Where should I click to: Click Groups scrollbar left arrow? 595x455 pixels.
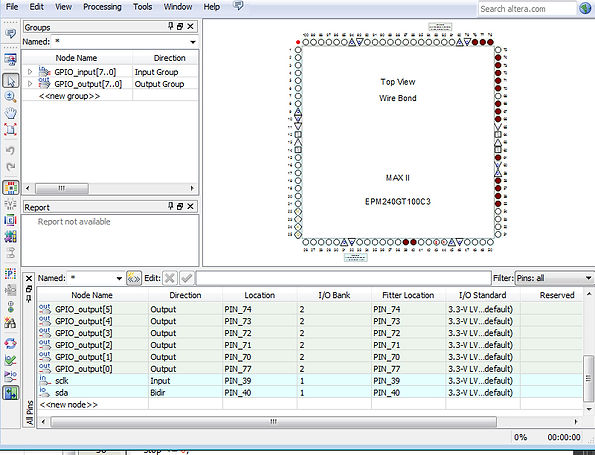tap(27, 188)
